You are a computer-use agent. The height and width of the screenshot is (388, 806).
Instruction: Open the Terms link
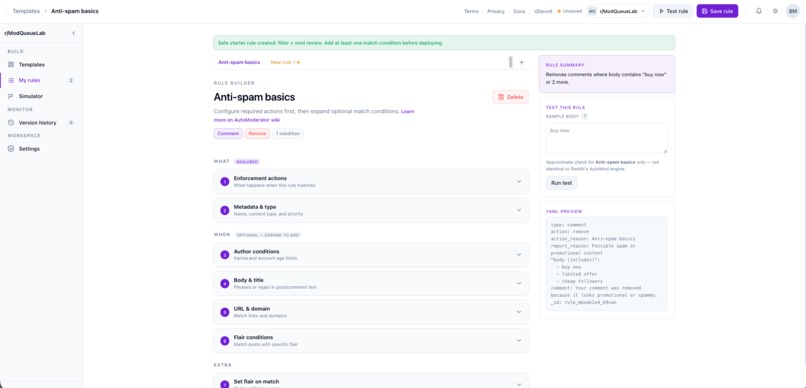coord(471,11)
